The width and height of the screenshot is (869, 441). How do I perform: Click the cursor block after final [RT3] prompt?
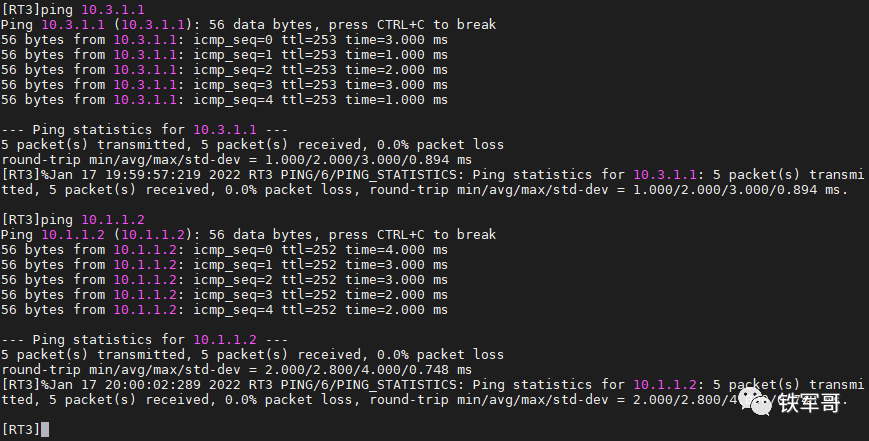tap(45, 429)
